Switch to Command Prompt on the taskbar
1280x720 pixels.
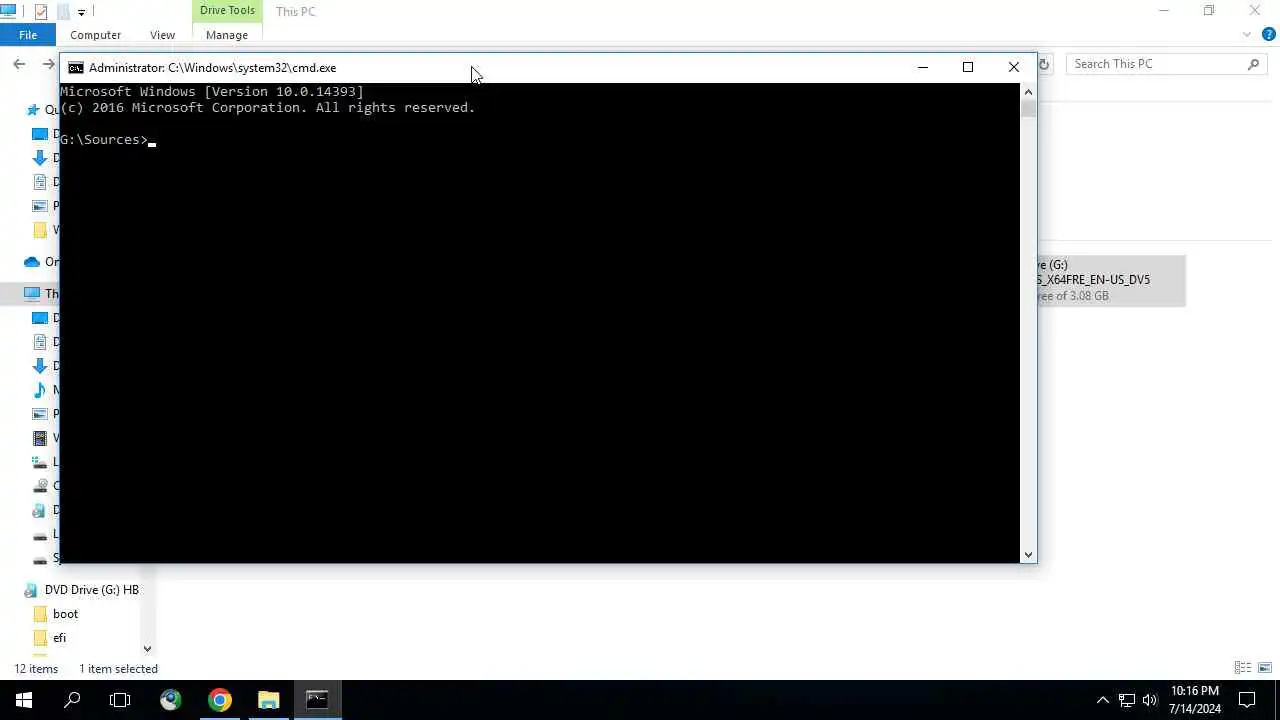coord(317,700)
